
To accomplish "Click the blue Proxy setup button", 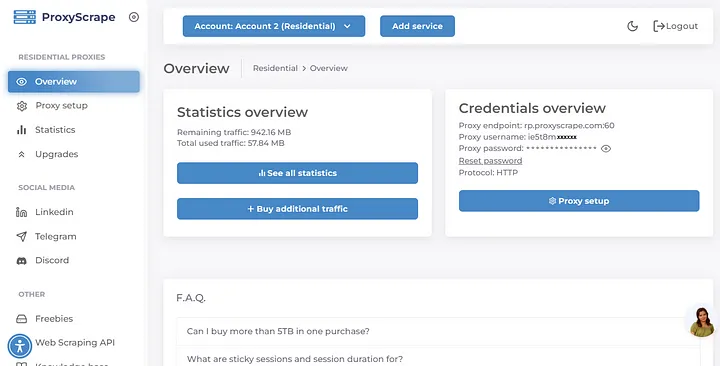I will pos(579,201).
